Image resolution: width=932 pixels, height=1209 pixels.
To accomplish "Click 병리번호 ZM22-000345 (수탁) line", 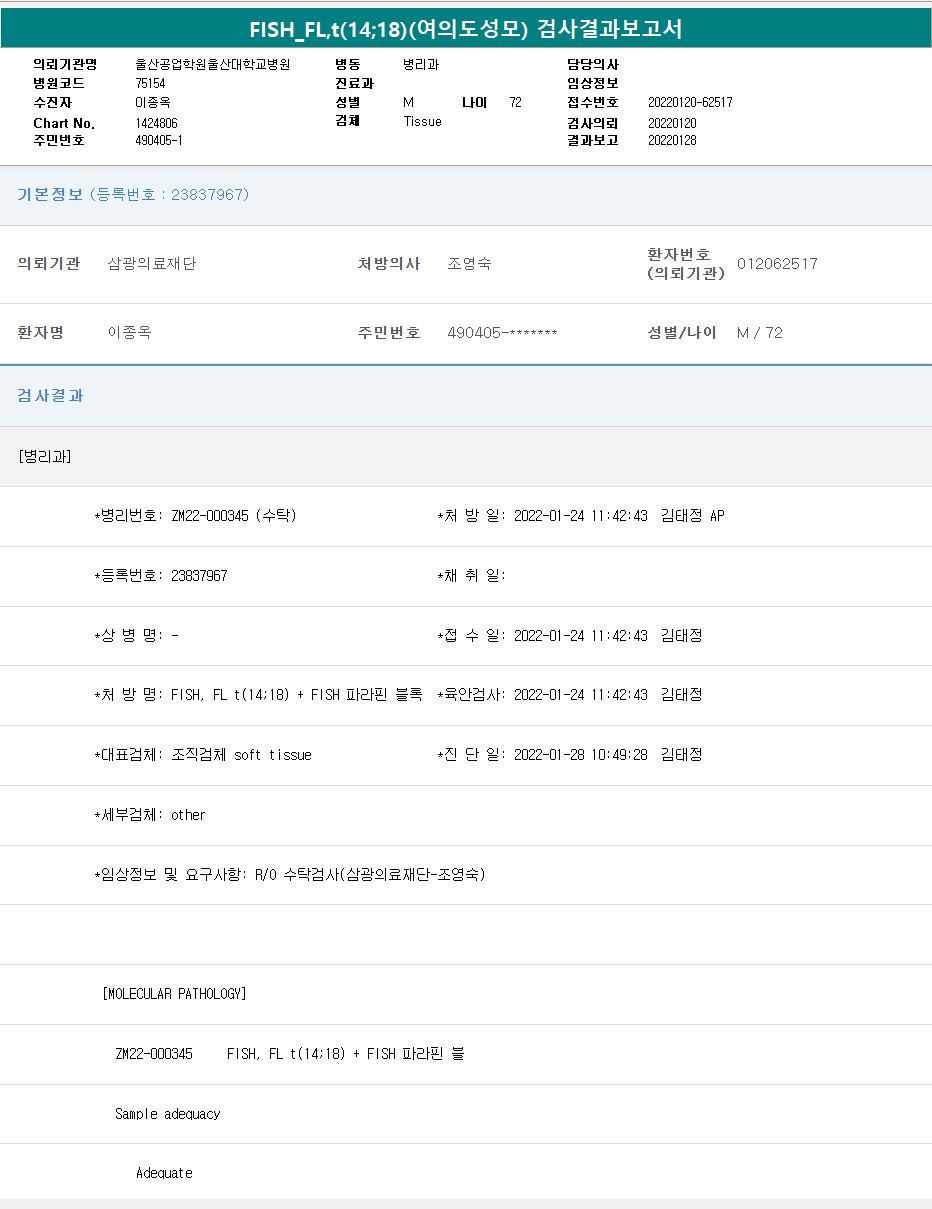I will click(196, 516).
